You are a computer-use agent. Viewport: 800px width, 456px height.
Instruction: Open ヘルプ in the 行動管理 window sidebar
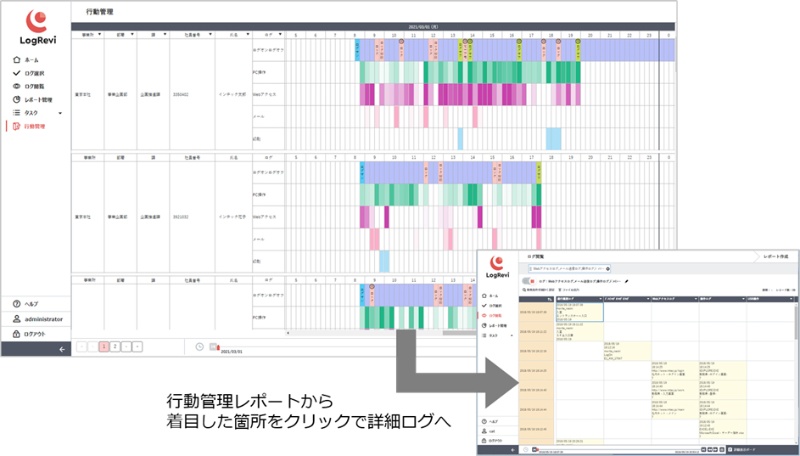(26, 303)
